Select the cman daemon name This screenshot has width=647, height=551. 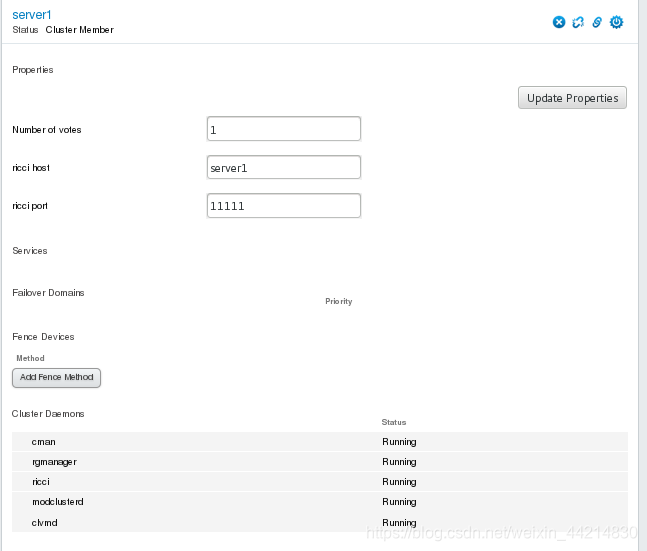(43, 442)
